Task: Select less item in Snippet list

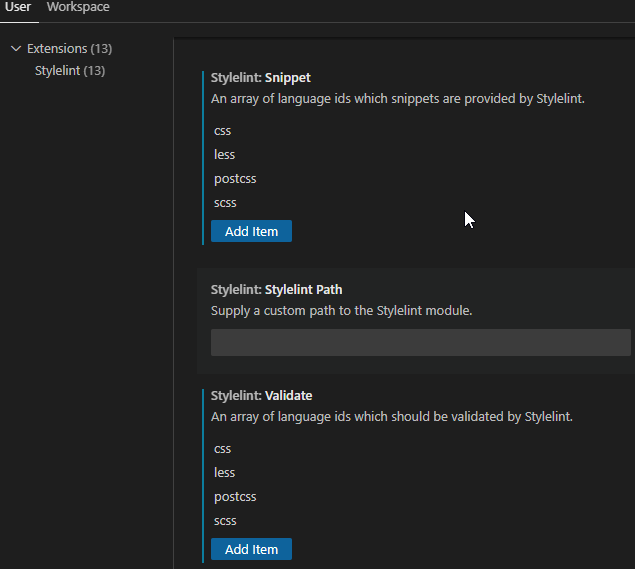Action: [x=224, y=155]
